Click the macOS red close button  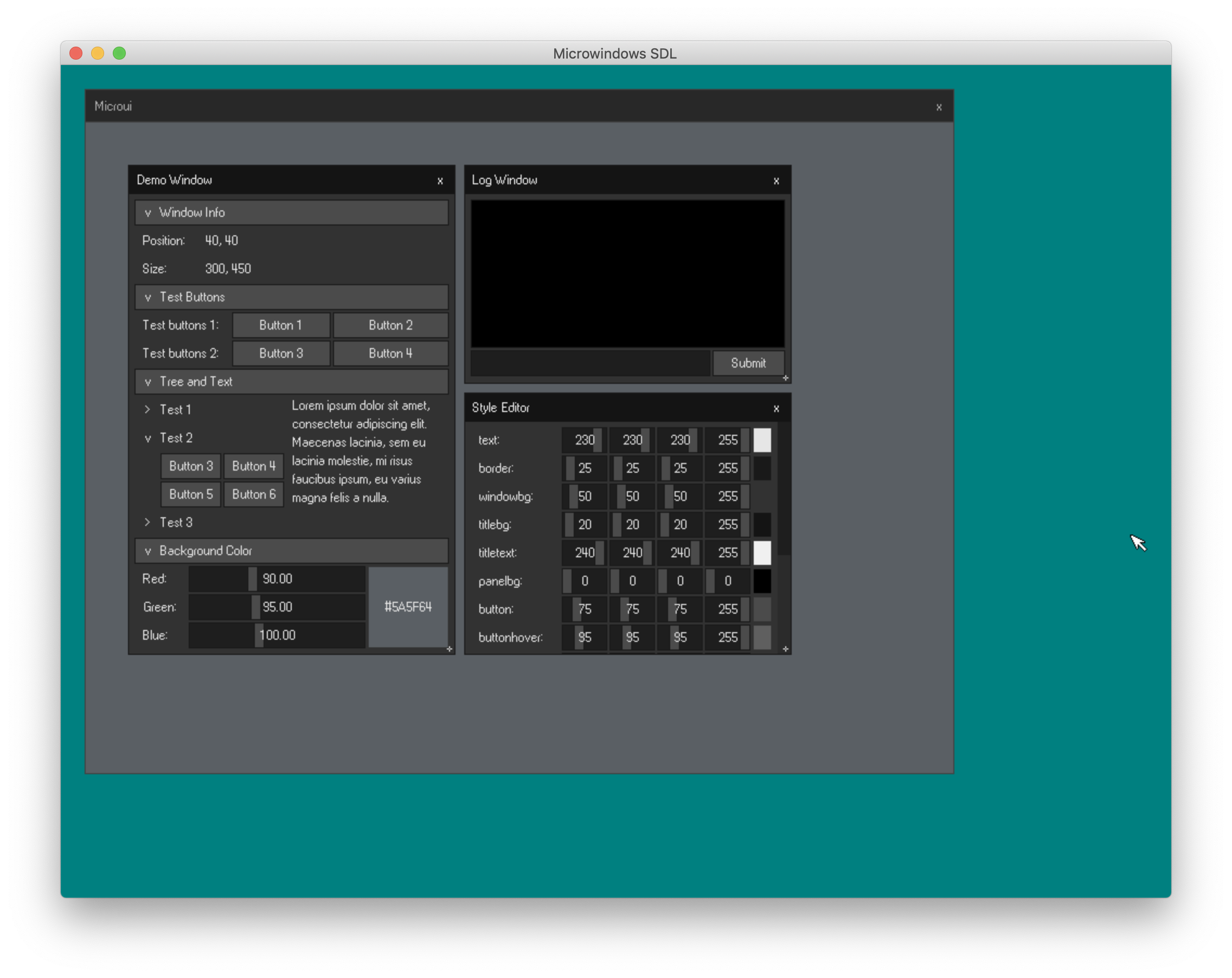[x=76, y=53]
